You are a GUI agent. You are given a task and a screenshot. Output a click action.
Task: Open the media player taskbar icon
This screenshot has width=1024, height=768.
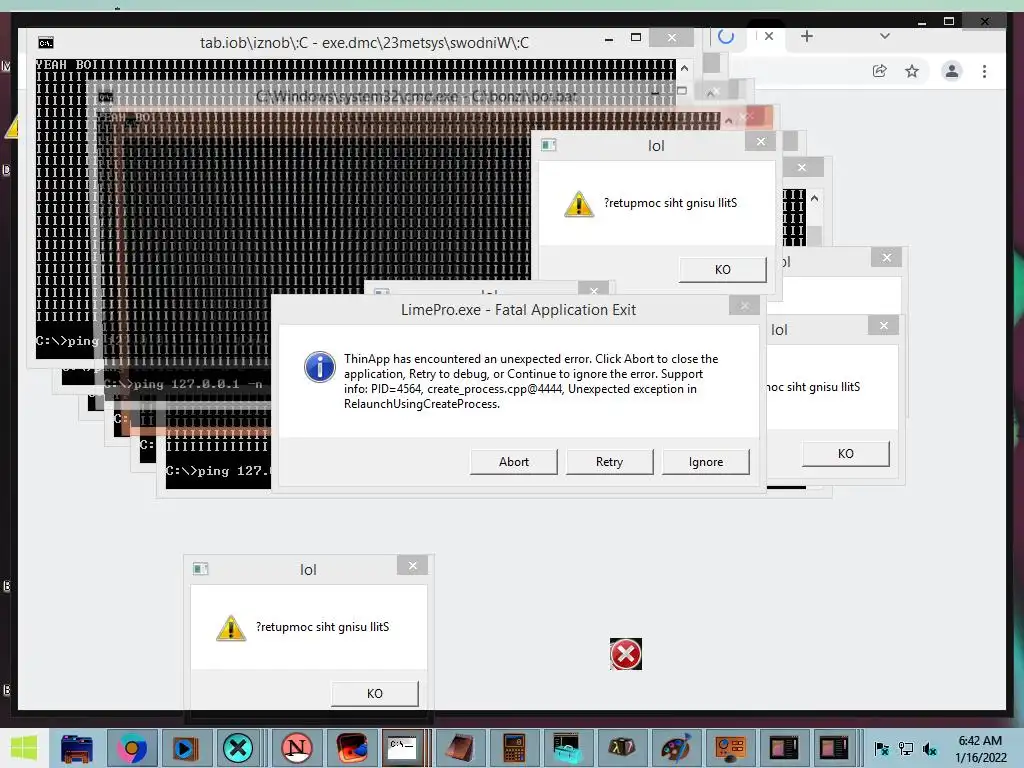[185, 748]
